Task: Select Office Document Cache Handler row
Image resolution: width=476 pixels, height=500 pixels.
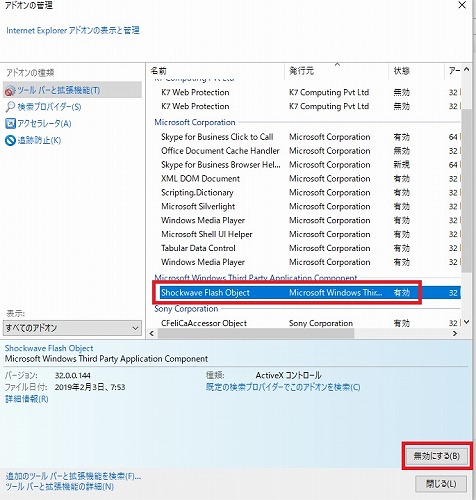Action: click(x=310, y=151)
